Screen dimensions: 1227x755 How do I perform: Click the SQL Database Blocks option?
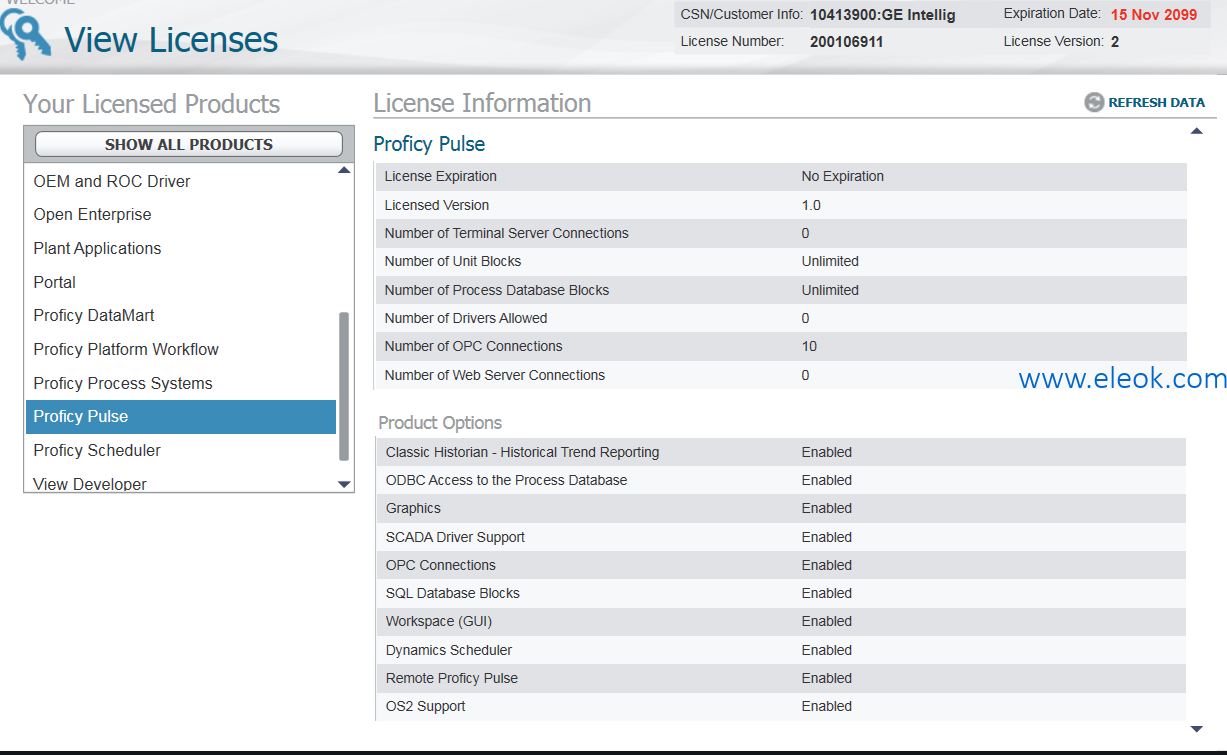(453, 593)
